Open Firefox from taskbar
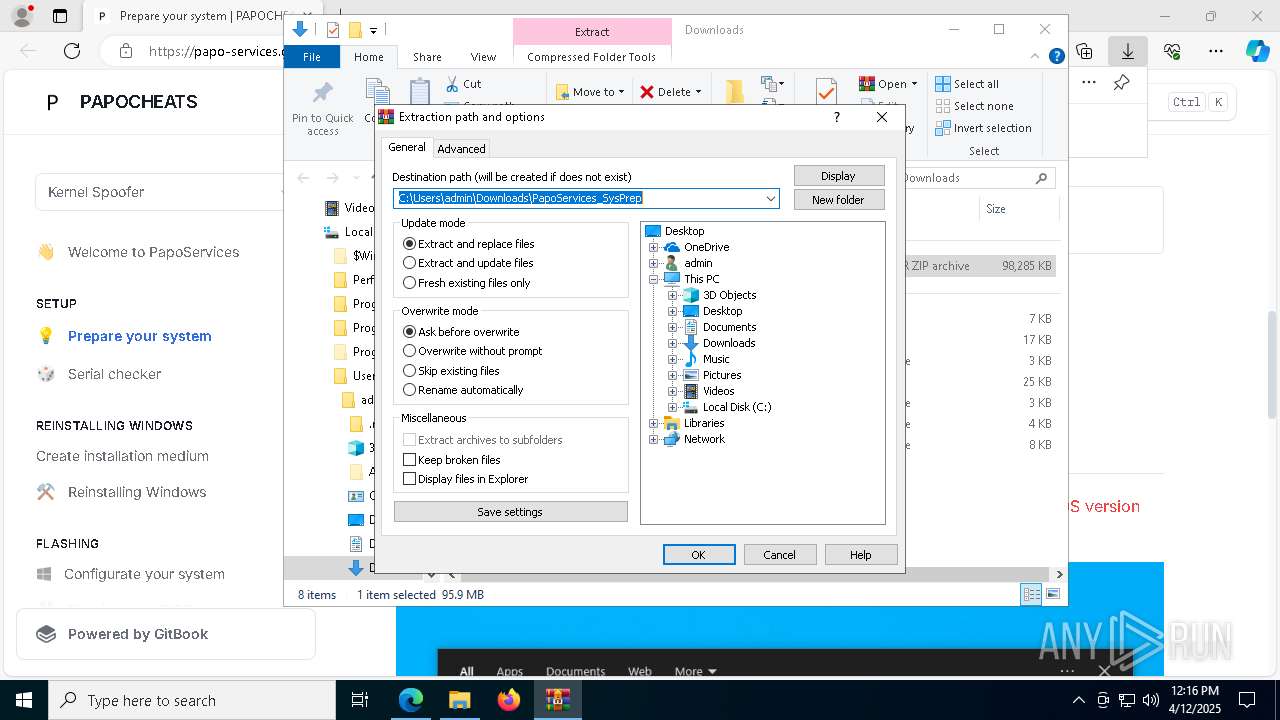Image resolution: width=1280 pixels, height=720 pixels. [509, 700]
